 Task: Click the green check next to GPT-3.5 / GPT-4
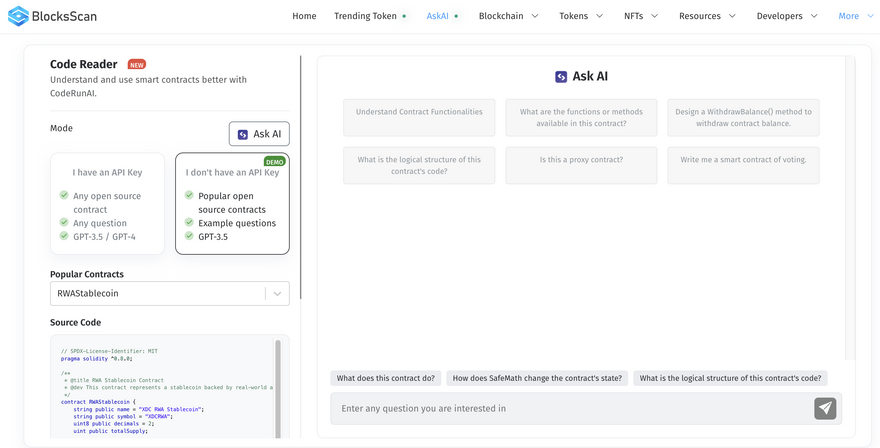pos(64,237)
